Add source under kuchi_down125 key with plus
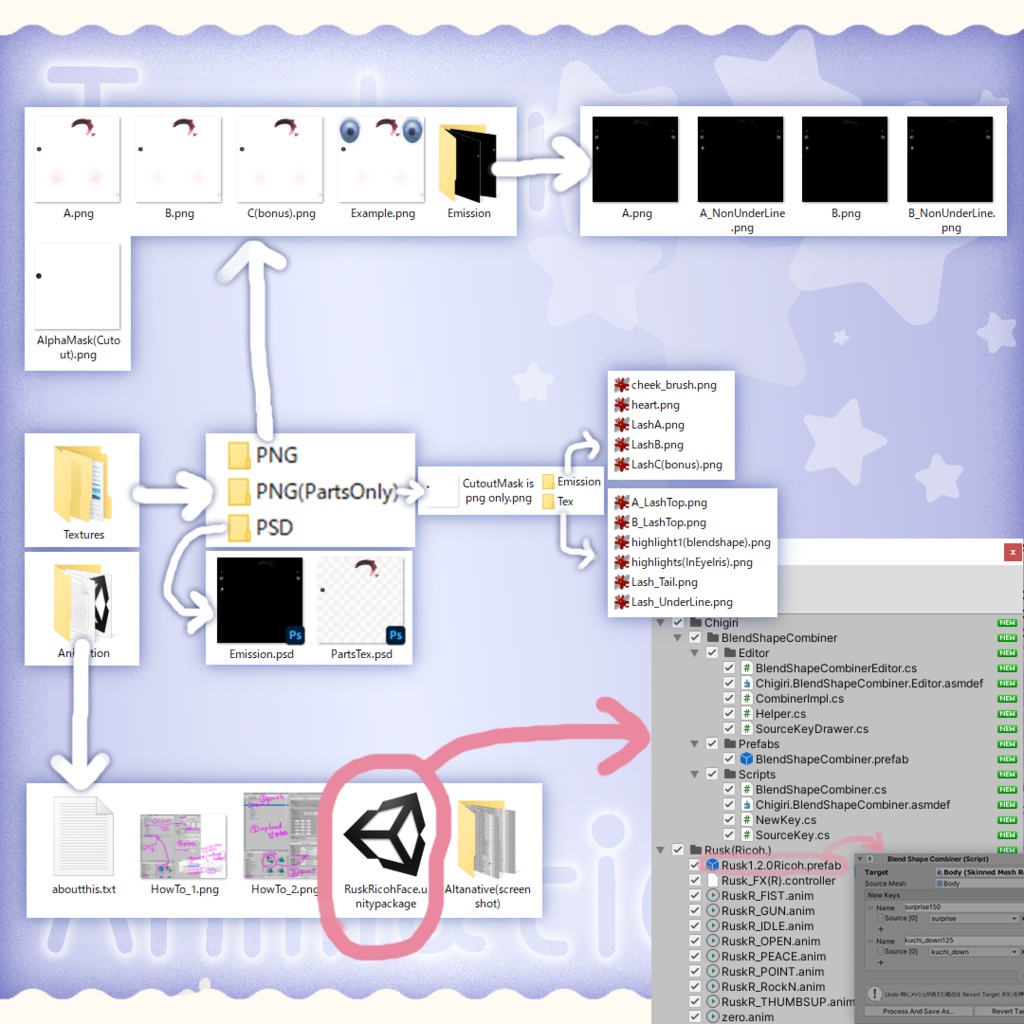Screen dimensions: 1024x1024 pos(880,963)
